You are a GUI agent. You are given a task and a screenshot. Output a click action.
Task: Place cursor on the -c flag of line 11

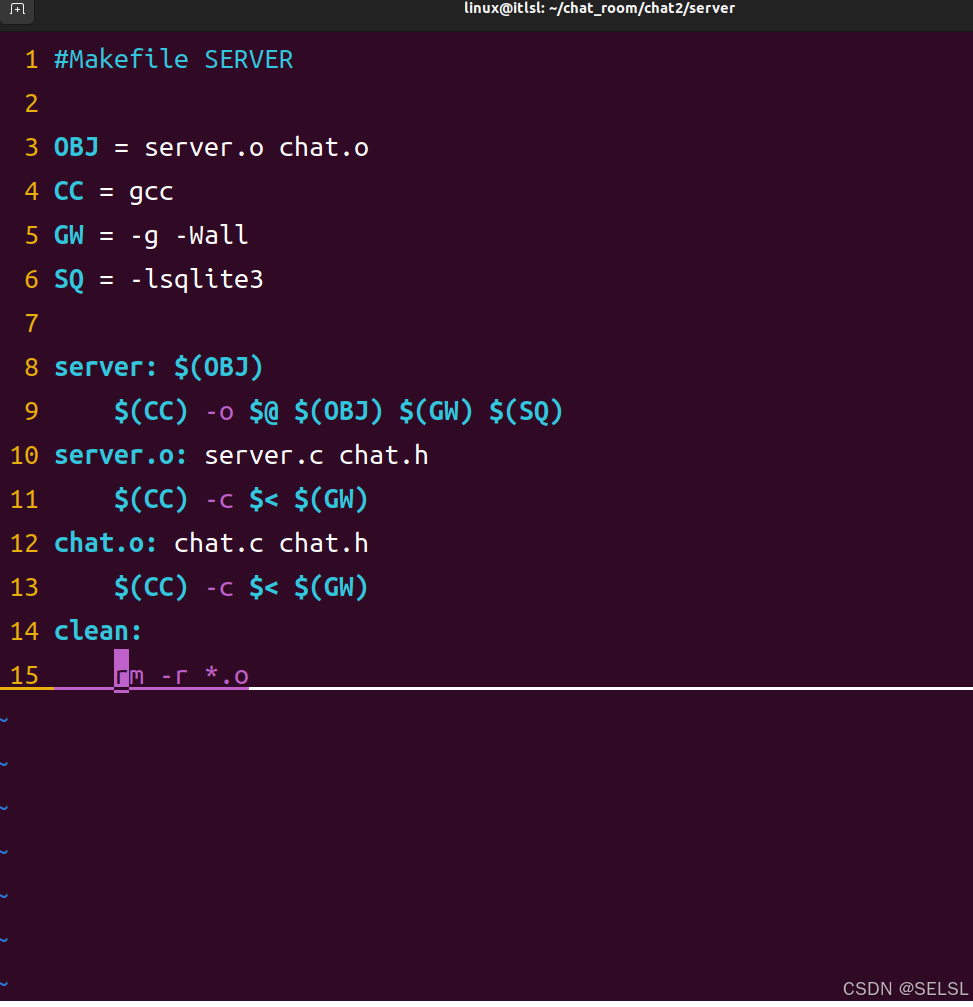[219, 499]
